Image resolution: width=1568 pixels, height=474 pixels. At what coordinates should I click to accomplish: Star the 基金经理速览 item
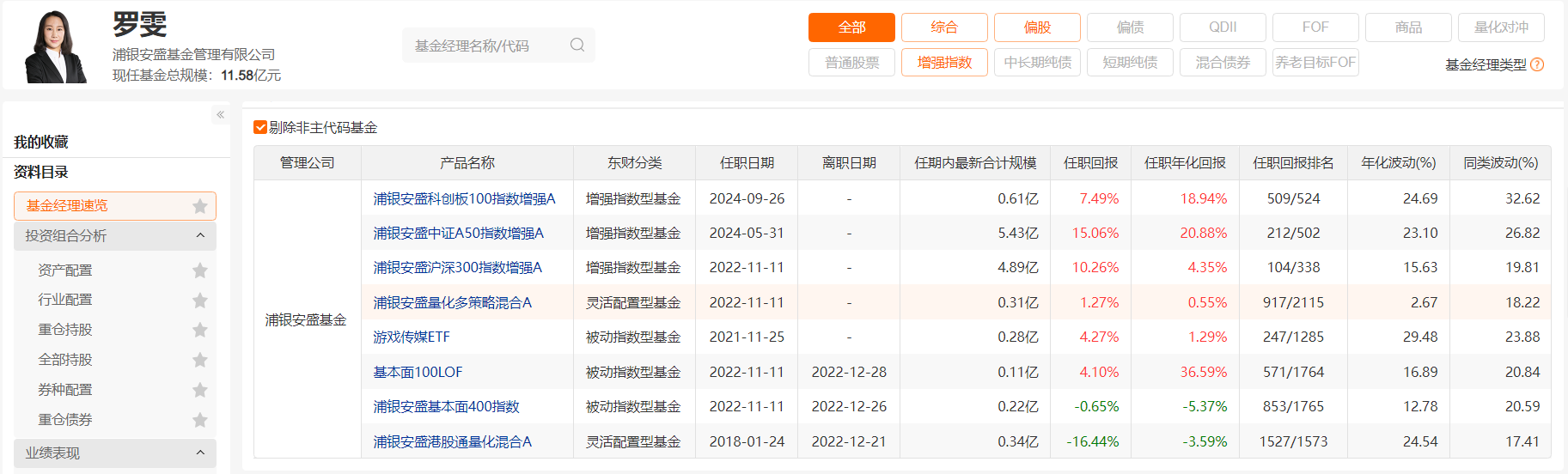(x=200, y=206)
